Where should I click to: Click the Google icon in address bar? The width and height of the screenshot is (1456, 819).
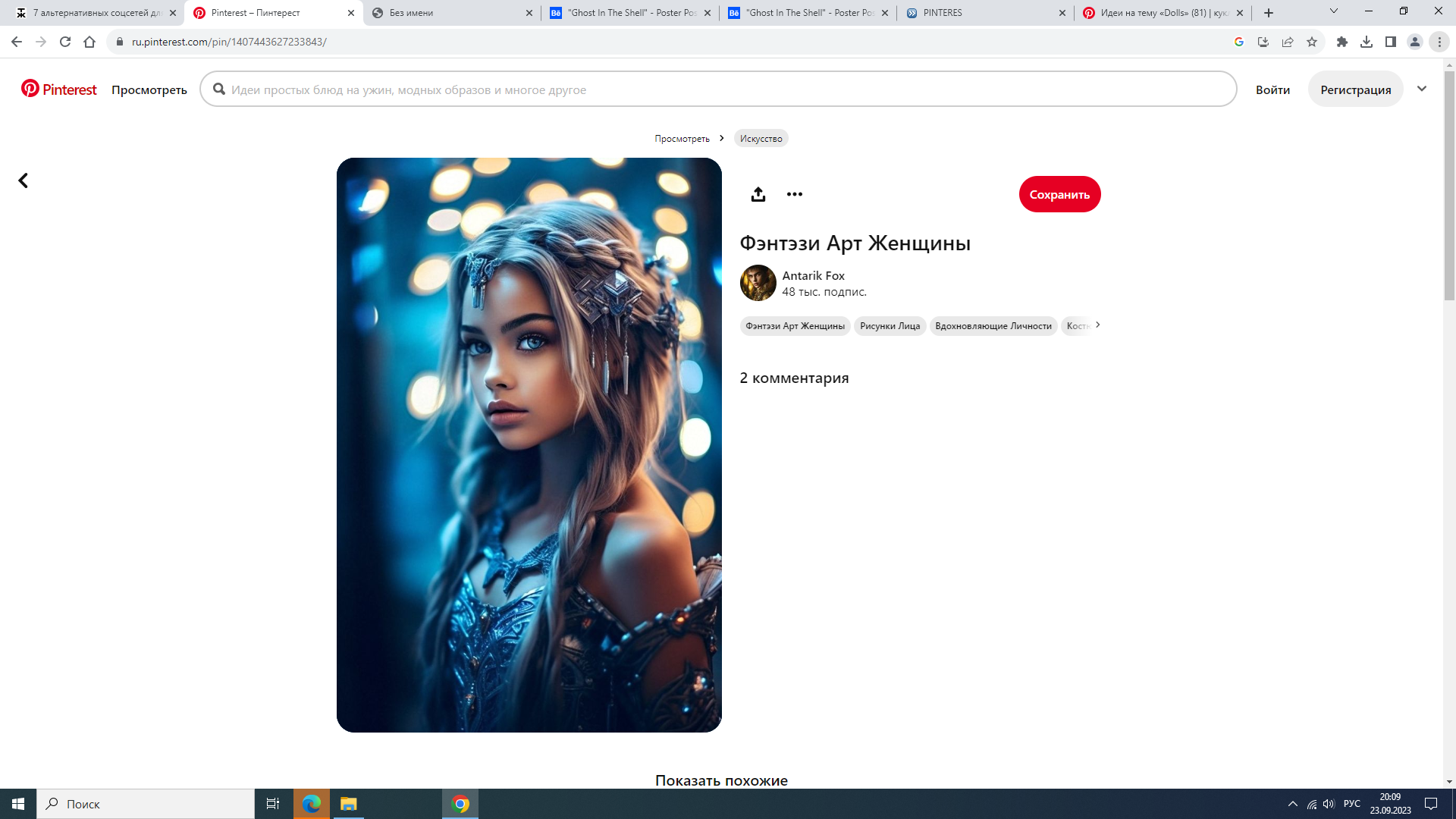(x=1239, y=42)
